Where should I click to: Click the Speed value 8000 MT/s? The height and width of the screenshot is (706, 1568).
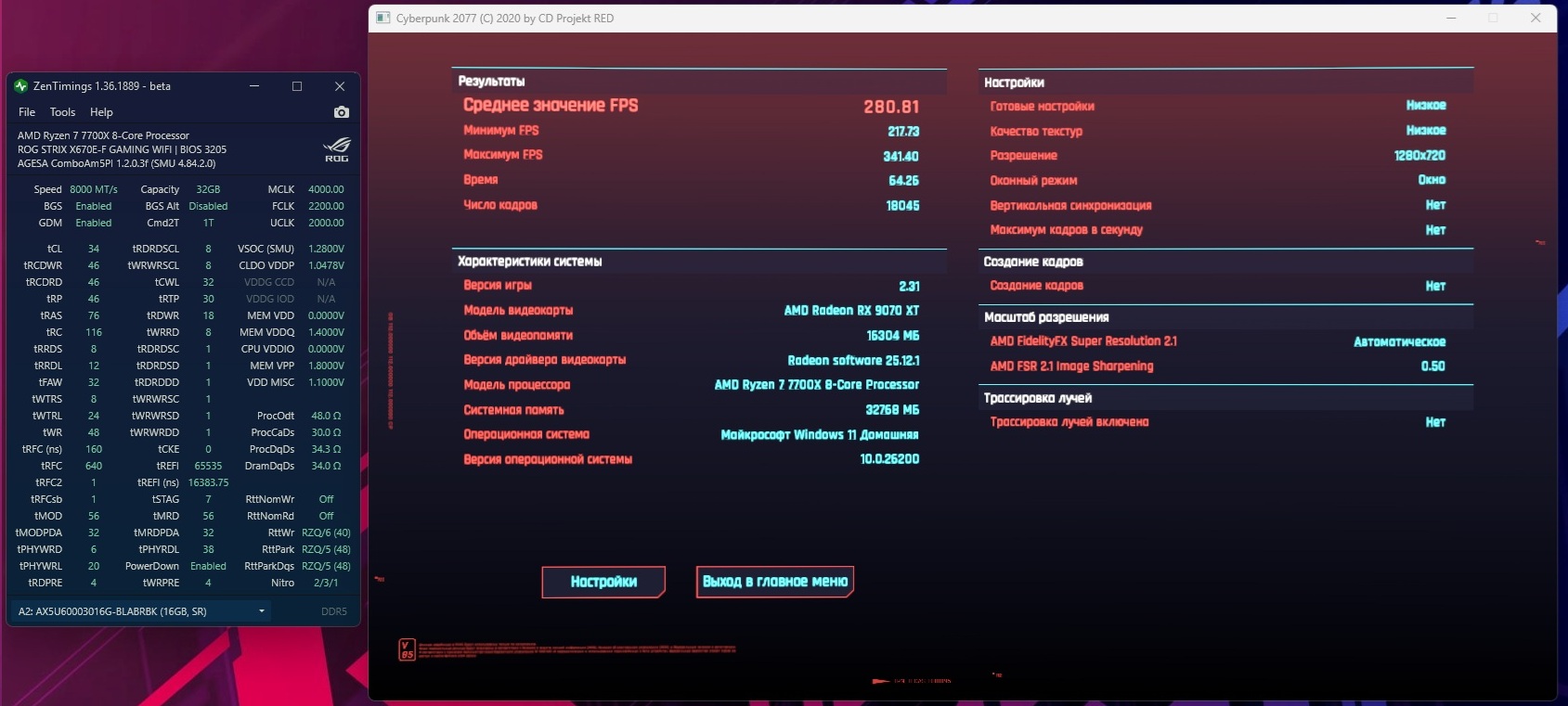click(94, 189)
